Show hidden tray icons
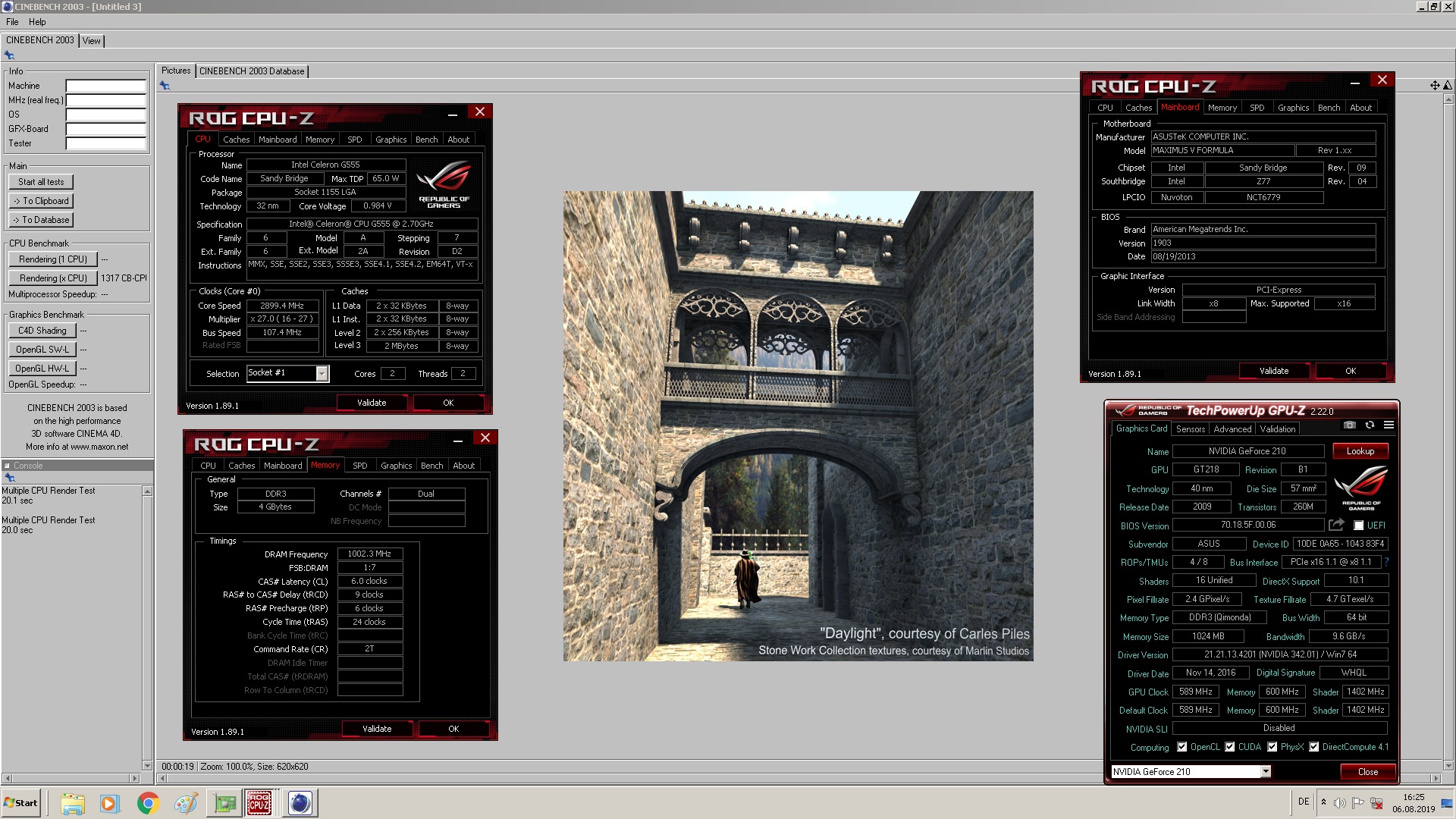 click(1323, 802)
